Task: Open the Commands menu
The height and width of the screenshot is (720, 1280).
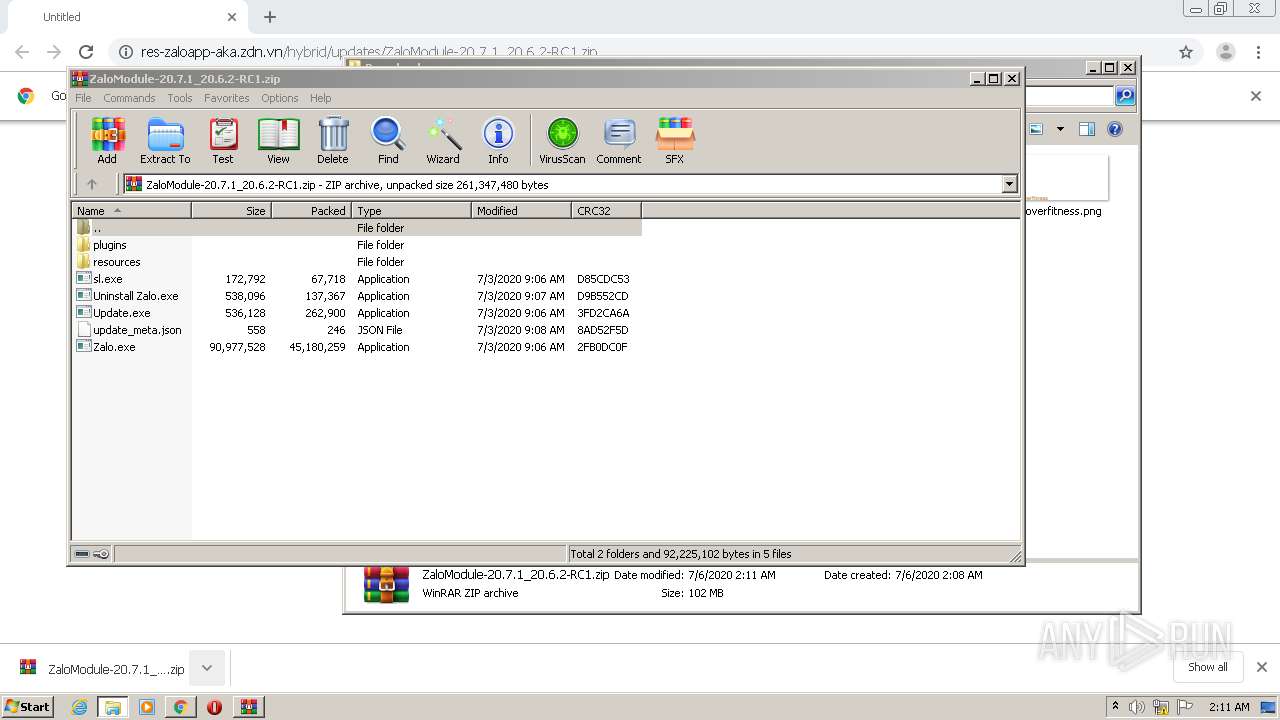Action: pyautogui.click(x=129, y=98)
